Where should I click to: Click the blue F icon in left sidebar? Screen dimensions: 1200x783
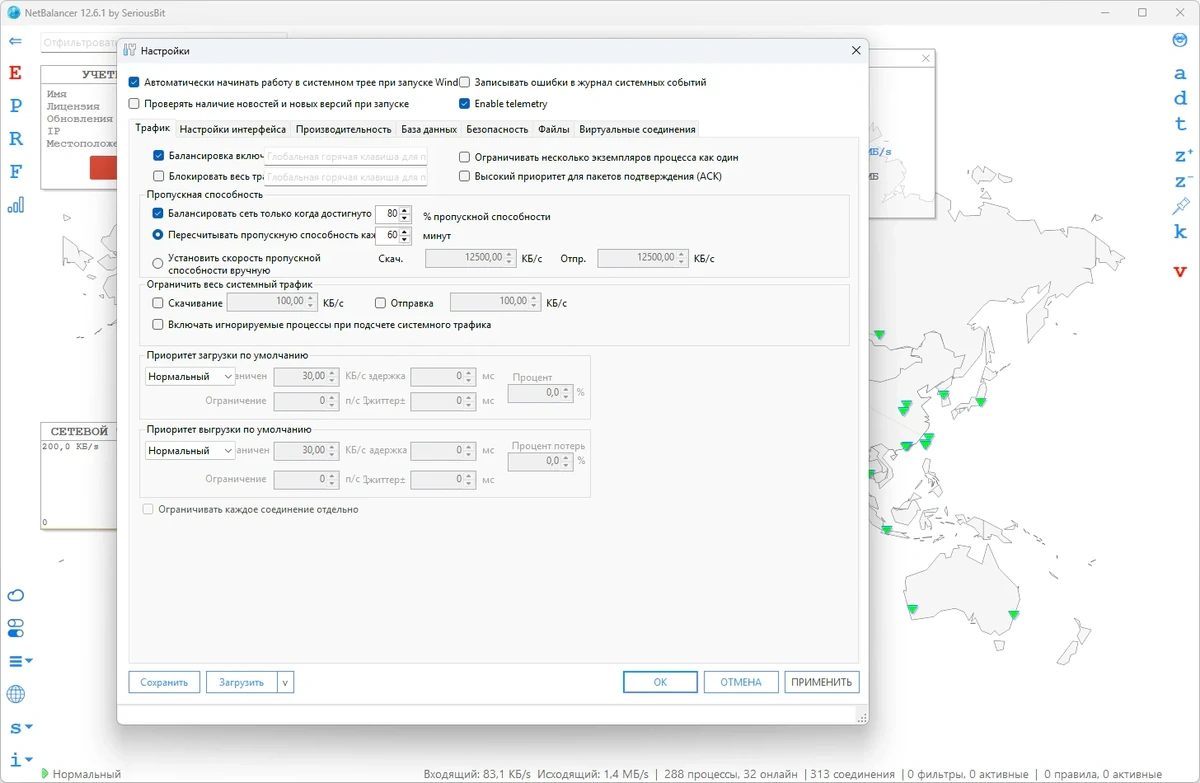click(15, 171)
